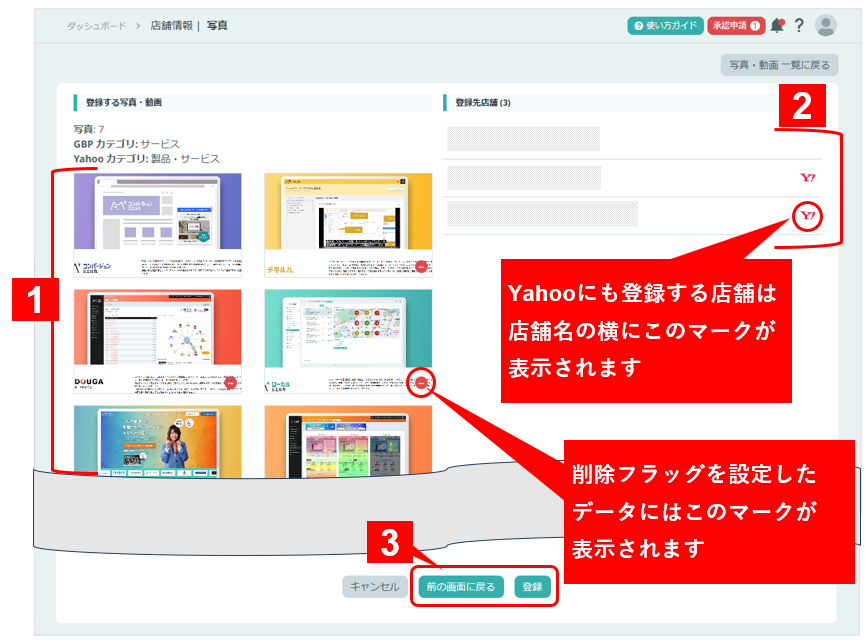Click 前の画面に戻る button

(x=461, y=587)
